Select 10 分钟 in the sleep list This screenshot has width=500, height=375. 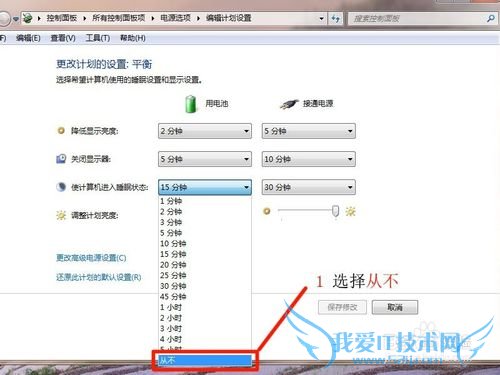coord(205,244)
